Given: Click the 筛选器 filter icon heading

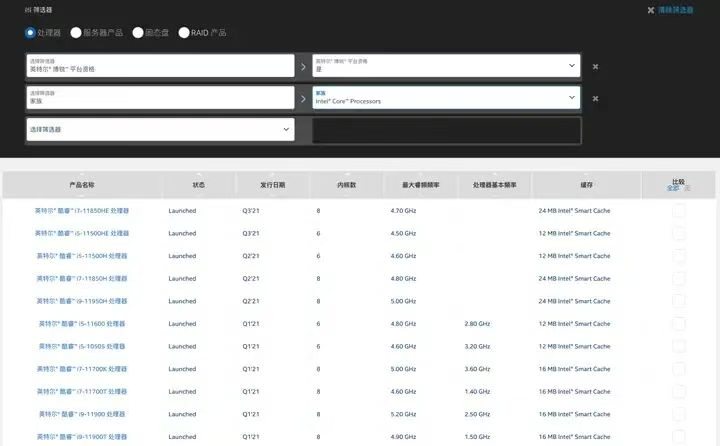Looking at the screenshot, I should [39, 10].
